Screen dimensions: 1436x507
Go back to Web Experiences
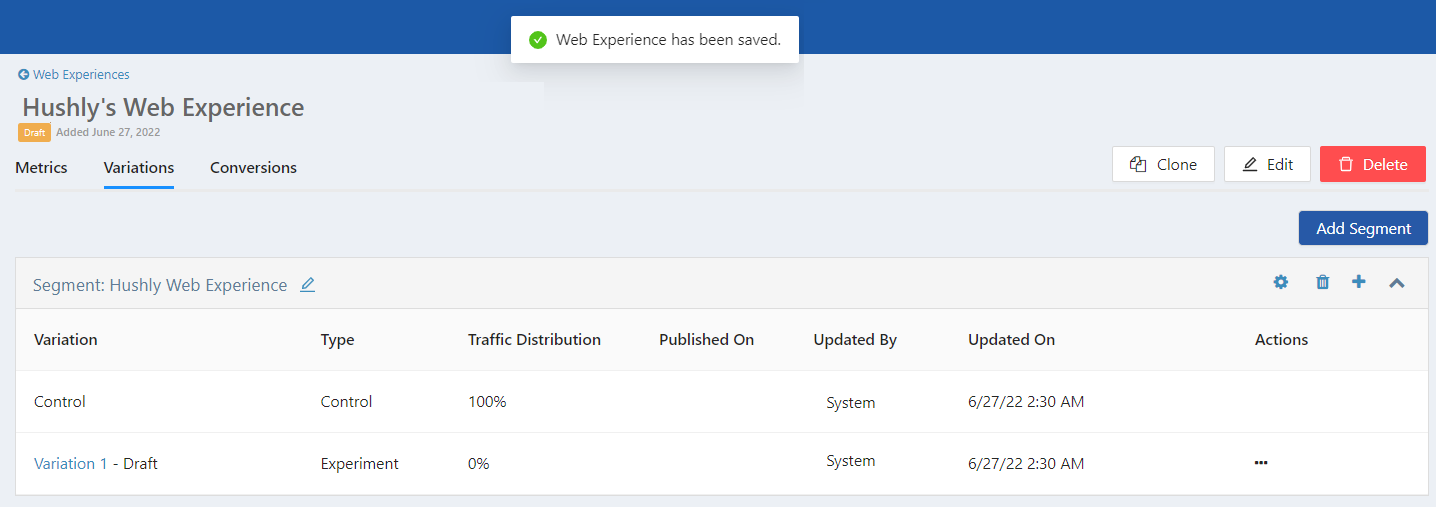click(74, 74)
